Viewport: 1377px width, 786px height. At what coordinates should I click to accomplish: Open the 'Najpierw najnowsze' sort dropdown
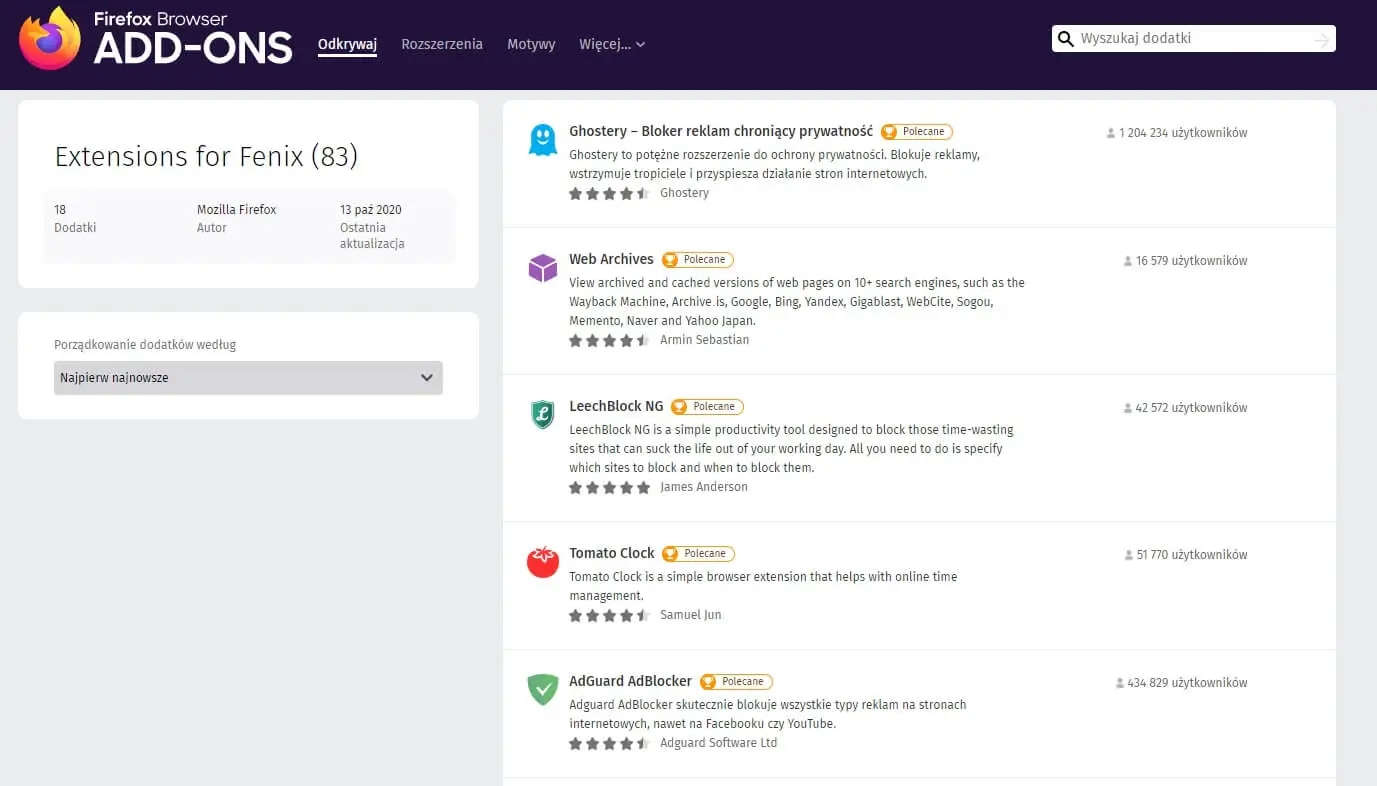pos(248,378)
